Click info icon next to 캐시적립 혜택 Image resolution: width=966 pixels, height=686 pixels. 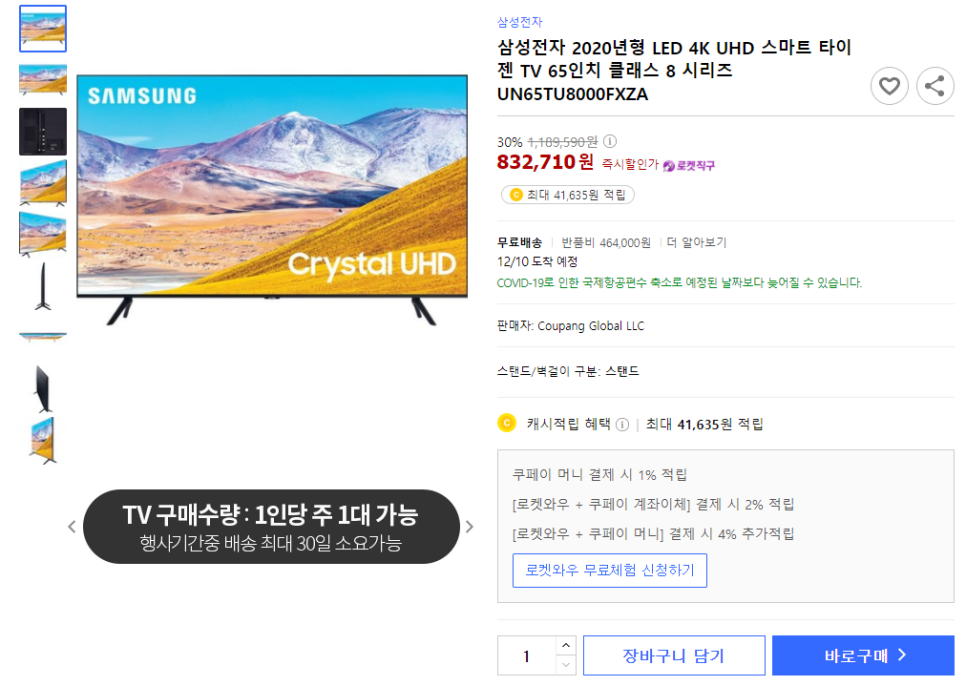(622, 424)
